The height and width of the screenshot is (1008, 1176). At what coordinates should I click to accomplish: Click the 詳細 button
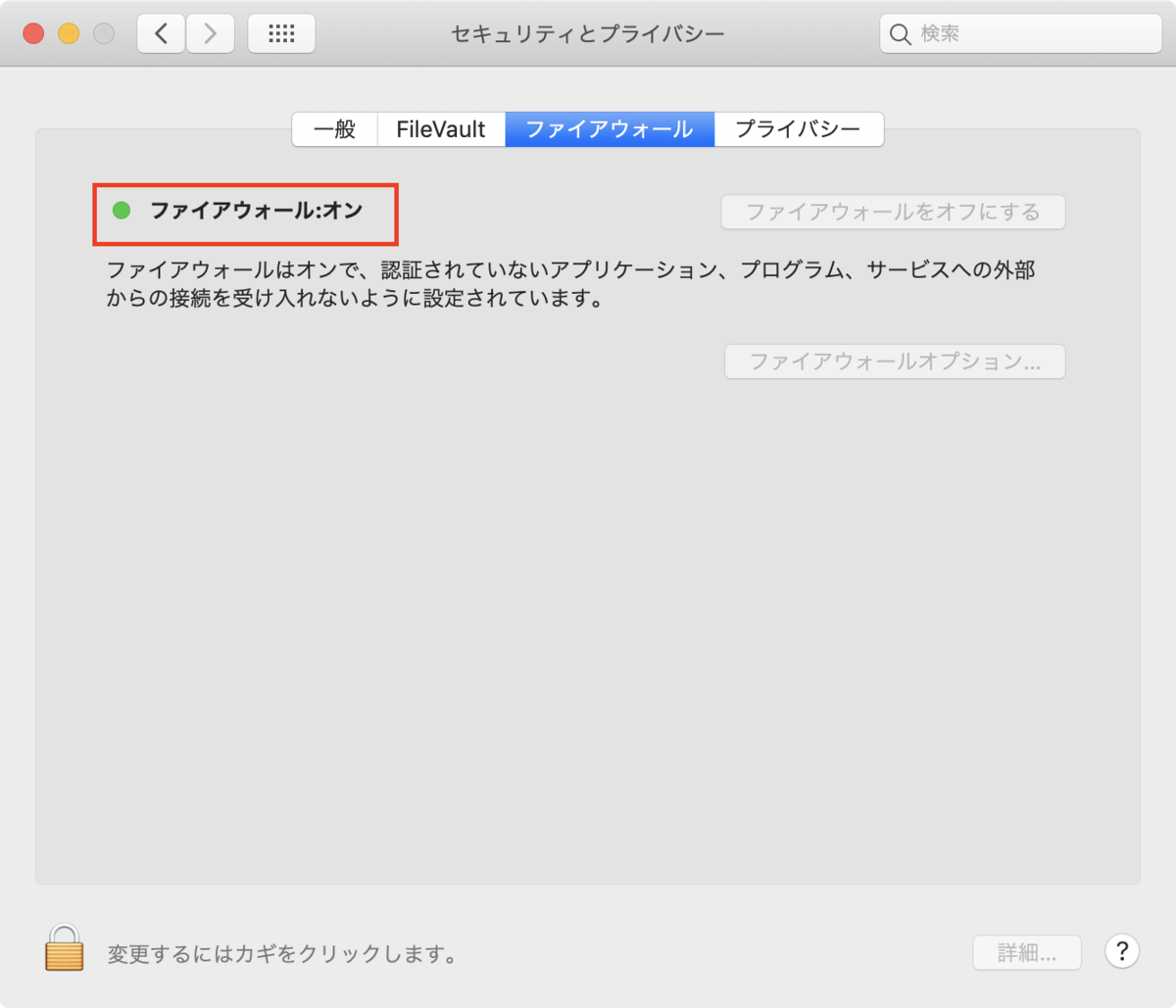(1026, 951)
